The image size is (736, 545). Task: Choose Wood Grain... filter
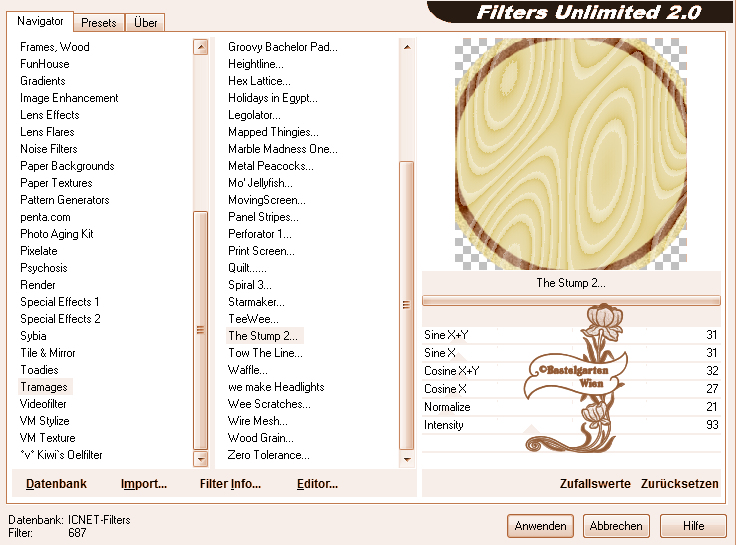261,438
